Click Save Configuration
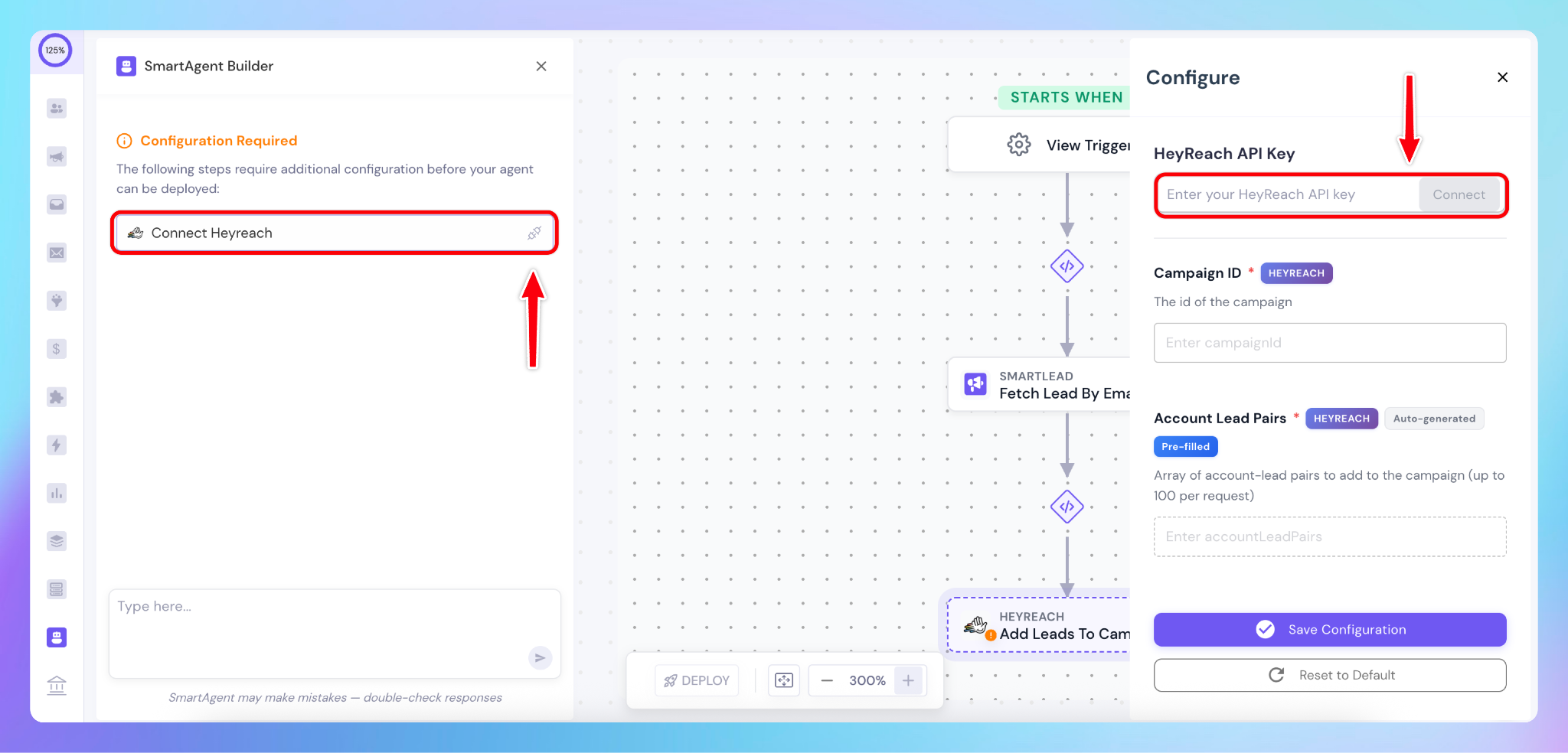Image resolution: width=1568 pixels, height=753 pixels. 1330,630
